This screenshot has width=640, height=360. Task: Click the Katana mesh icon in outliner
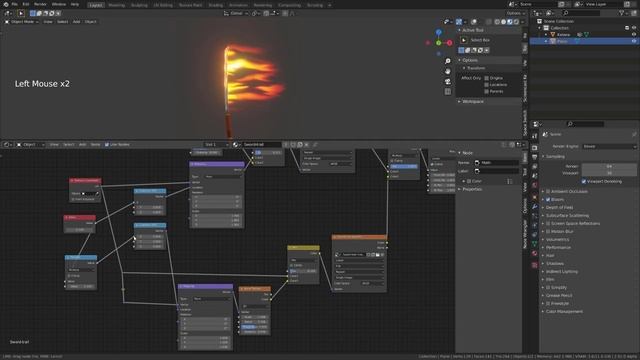pyautogui.click(x=553, y=35)
